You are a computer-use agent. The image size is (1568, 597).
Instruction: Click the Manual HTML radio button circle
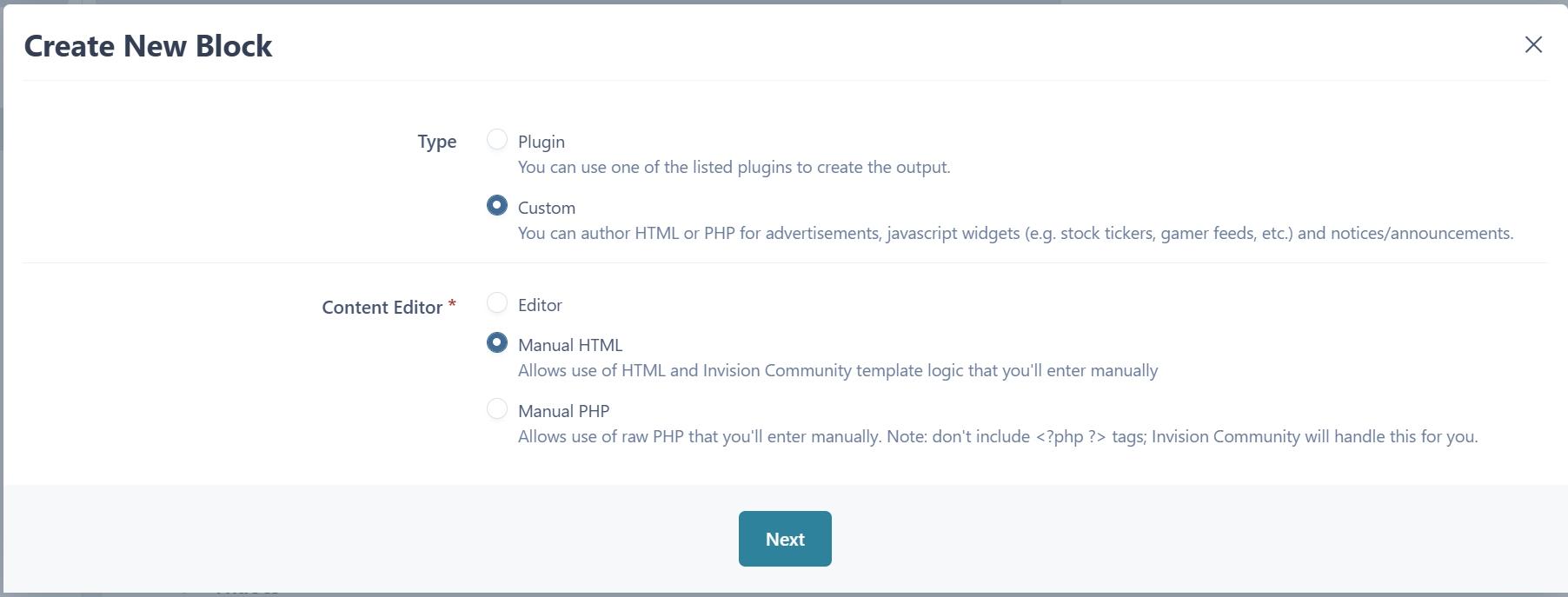tap(497, 343)
